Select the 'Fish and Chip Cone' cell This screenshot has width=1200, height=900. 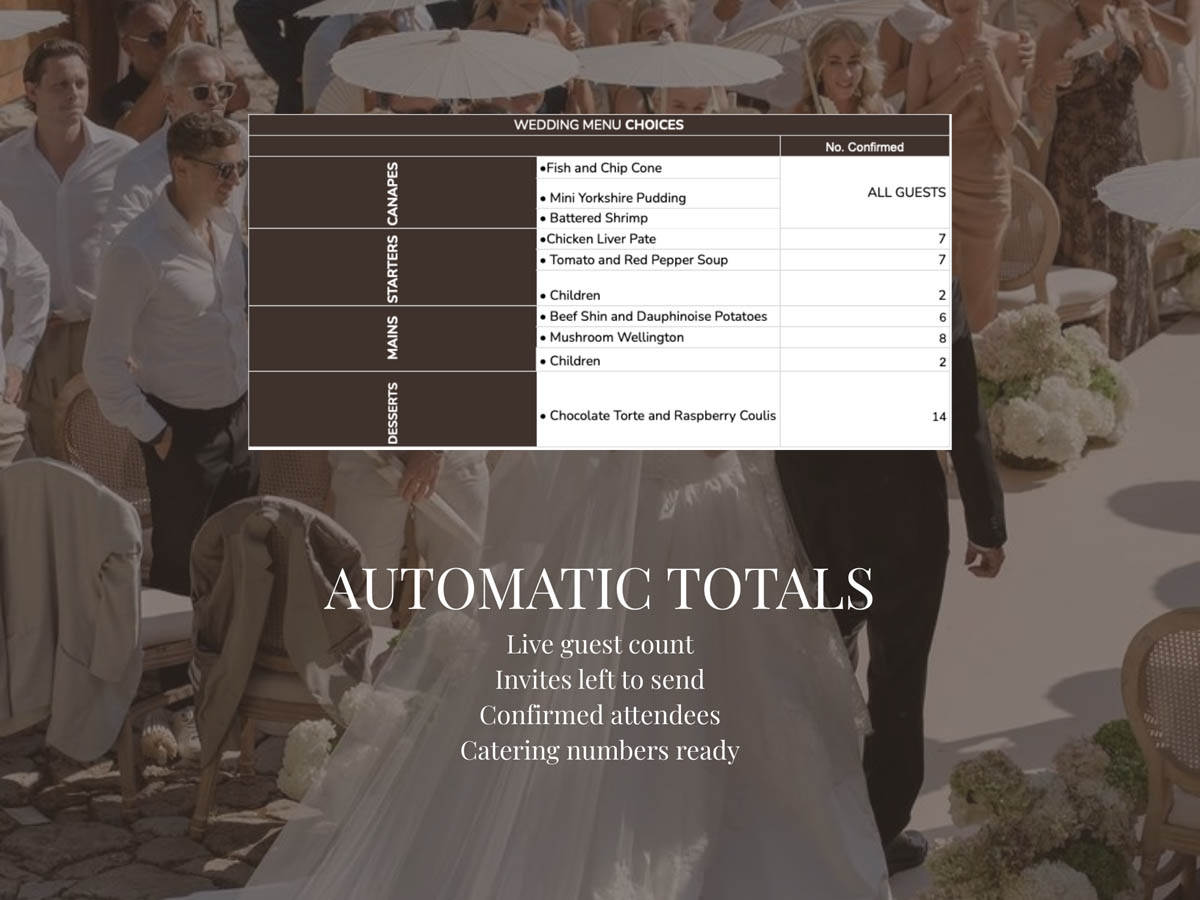pos(658,168)
